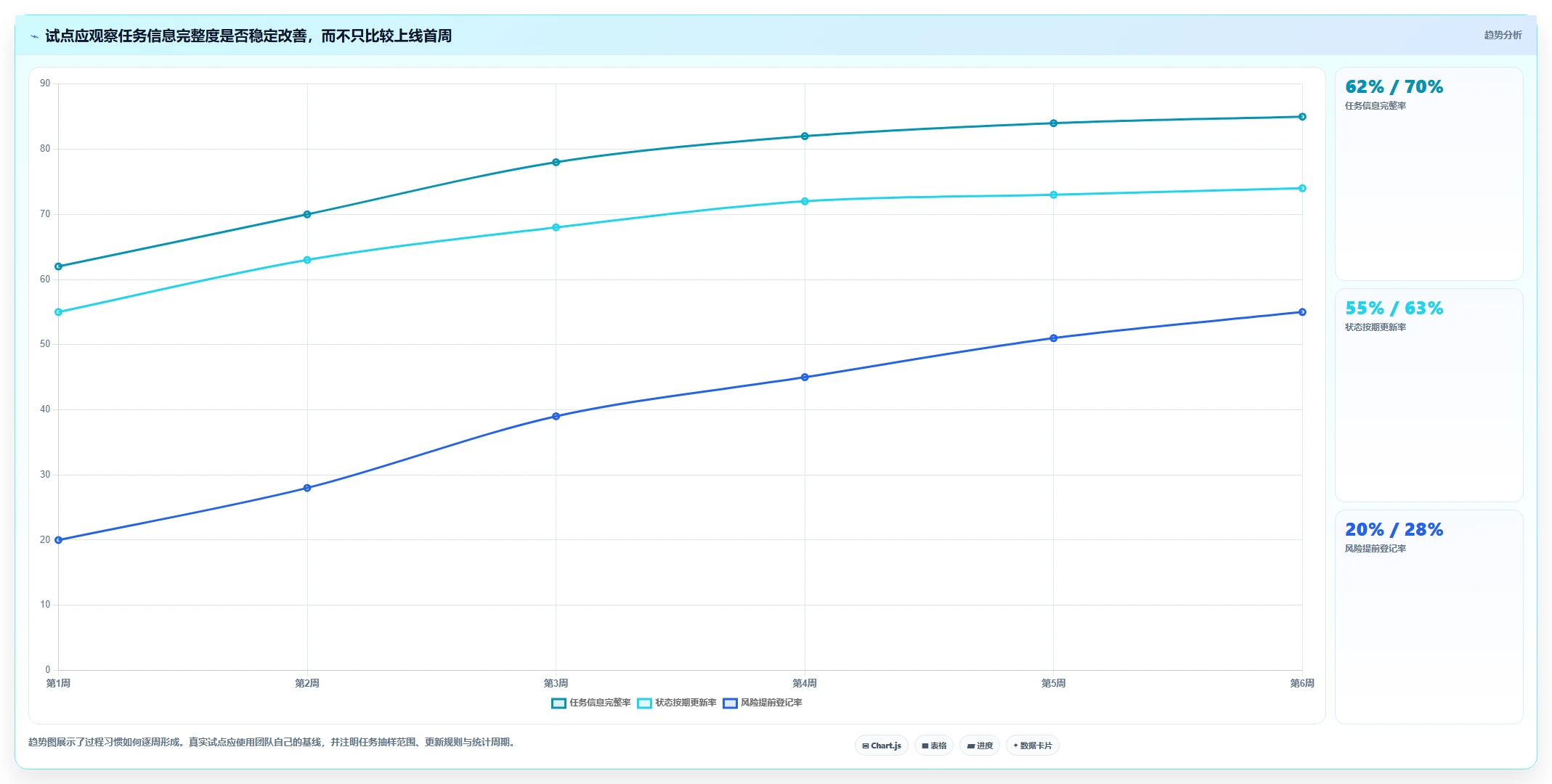The width and height of the screenshot is (1552, 784).
Task: Toggle 任务信息完整率 series in legend
Action: click(591, 703)
